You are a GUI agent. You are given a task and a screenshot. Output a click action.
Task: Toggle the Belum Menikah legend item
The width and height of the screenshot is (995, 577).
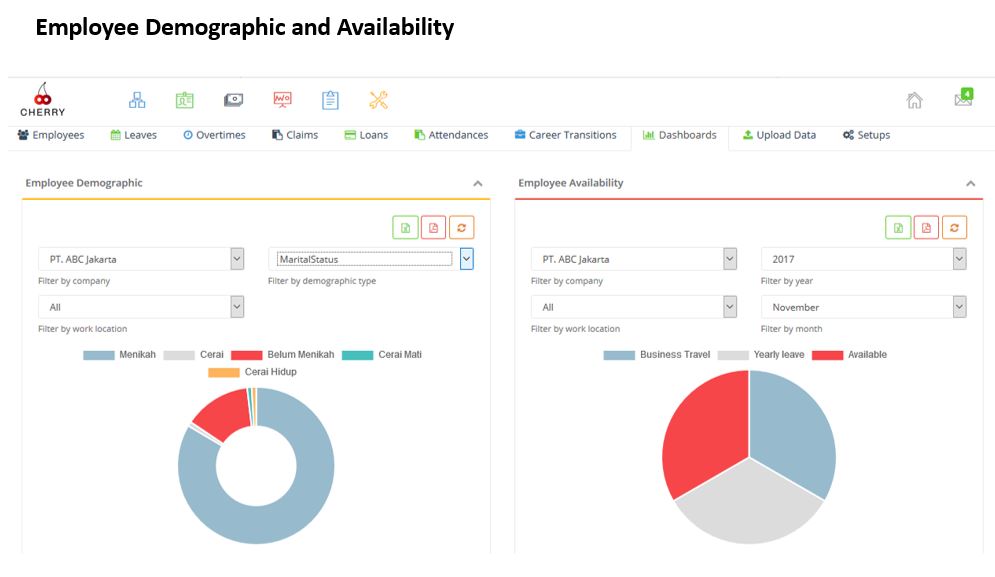point(282,355)
